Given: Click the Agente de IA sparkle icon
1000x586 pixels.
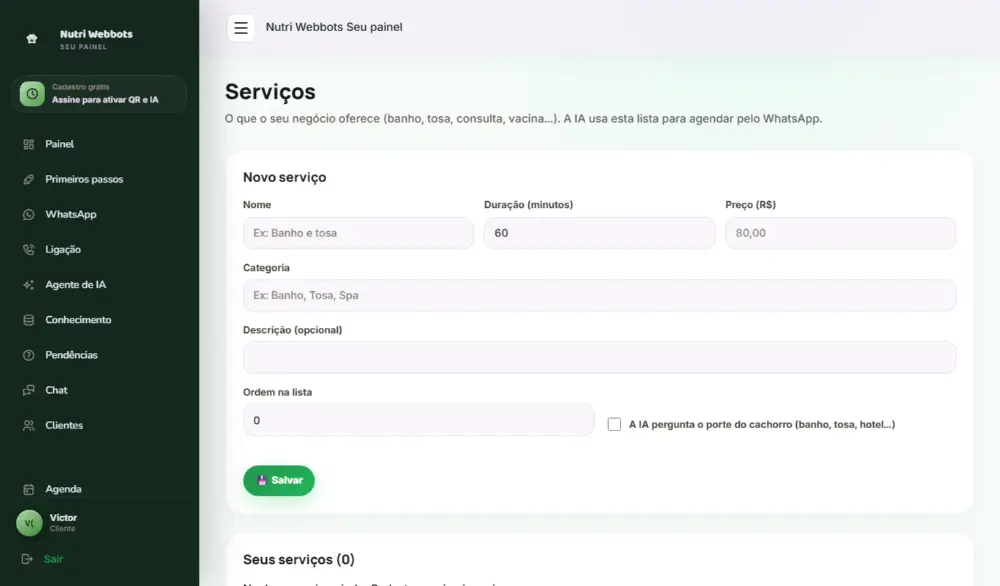Looking at the screenshot, I should click(29, 285).
